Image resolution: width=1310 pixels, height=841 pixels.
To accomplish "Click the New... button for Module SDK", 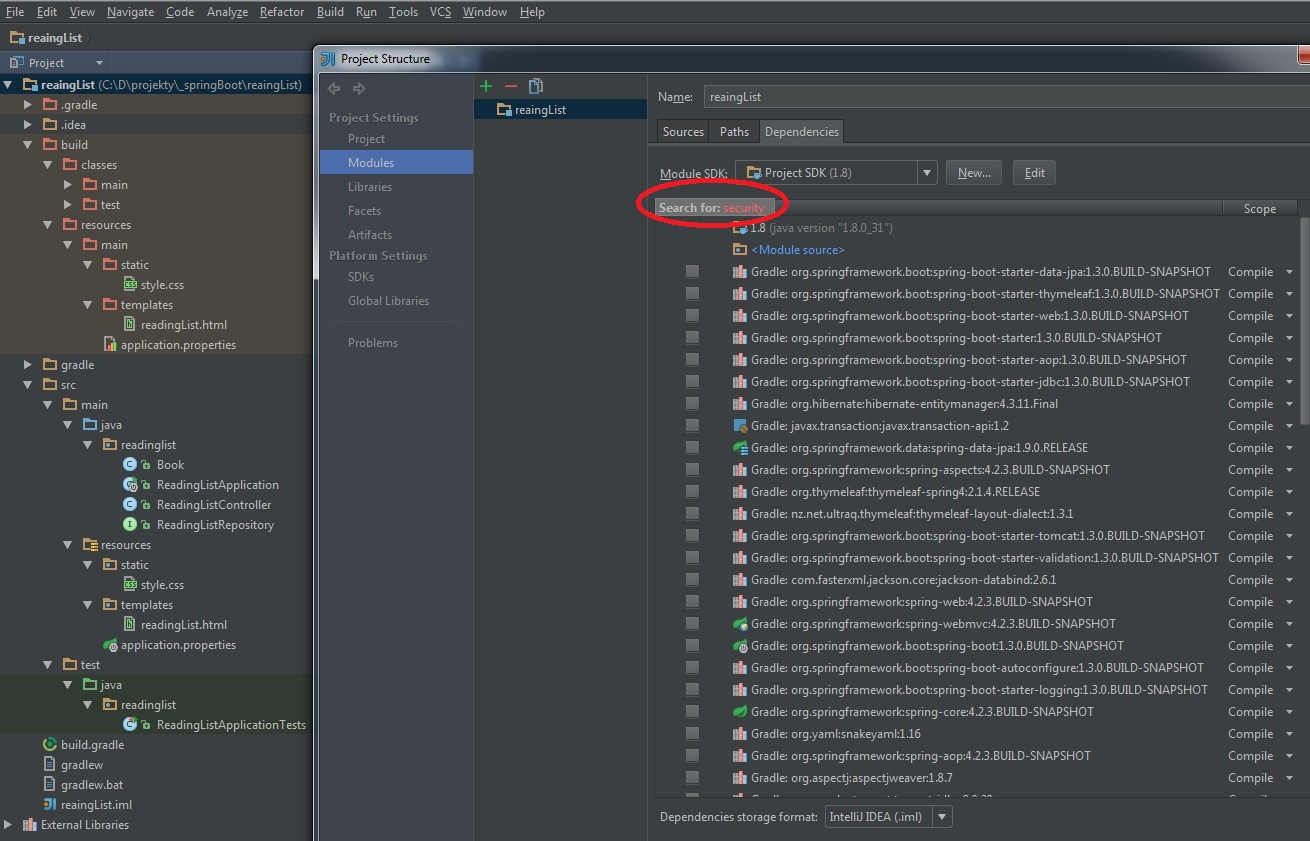I will (974, 173).
